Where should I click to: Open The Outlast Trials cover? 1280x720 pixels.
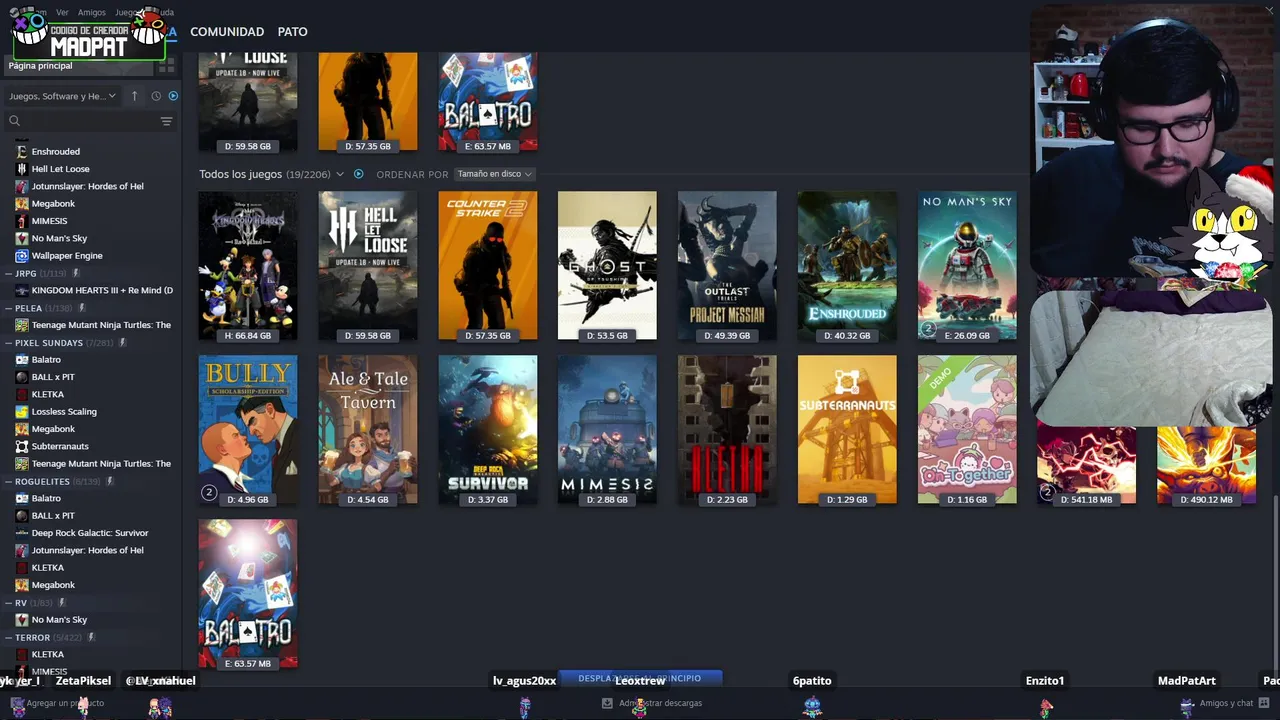(727, 266)
